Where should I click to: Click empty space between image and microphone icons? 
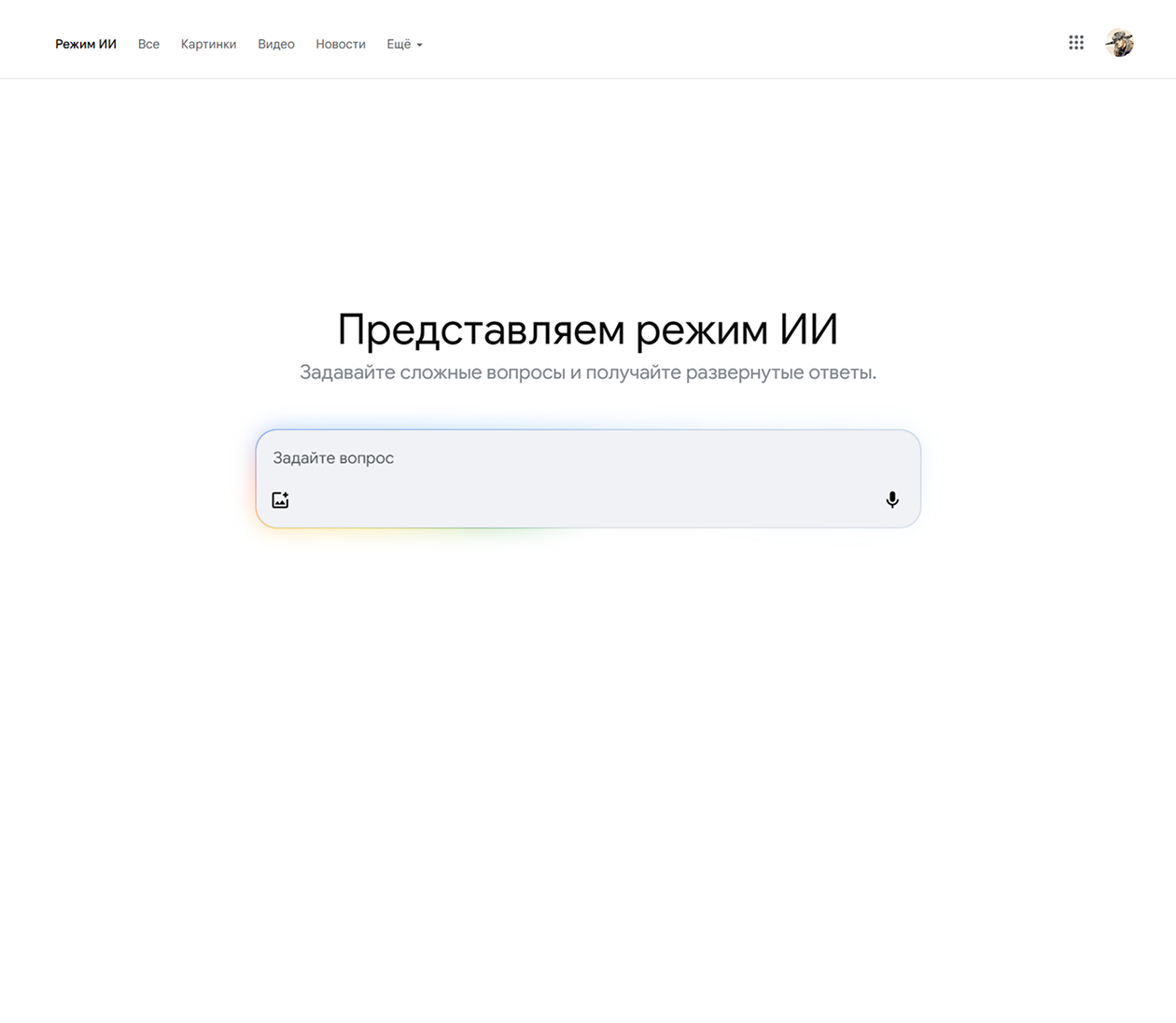(588, 500)
